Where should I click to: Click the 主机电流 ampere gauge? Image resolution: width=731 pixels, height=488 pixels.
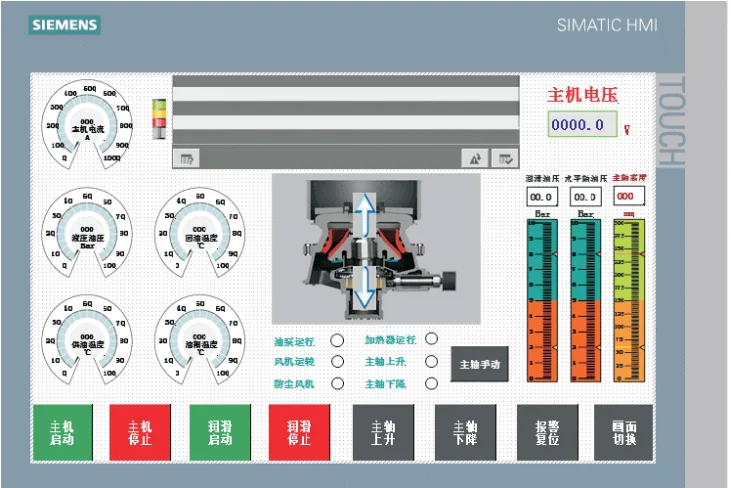point(87,125)
